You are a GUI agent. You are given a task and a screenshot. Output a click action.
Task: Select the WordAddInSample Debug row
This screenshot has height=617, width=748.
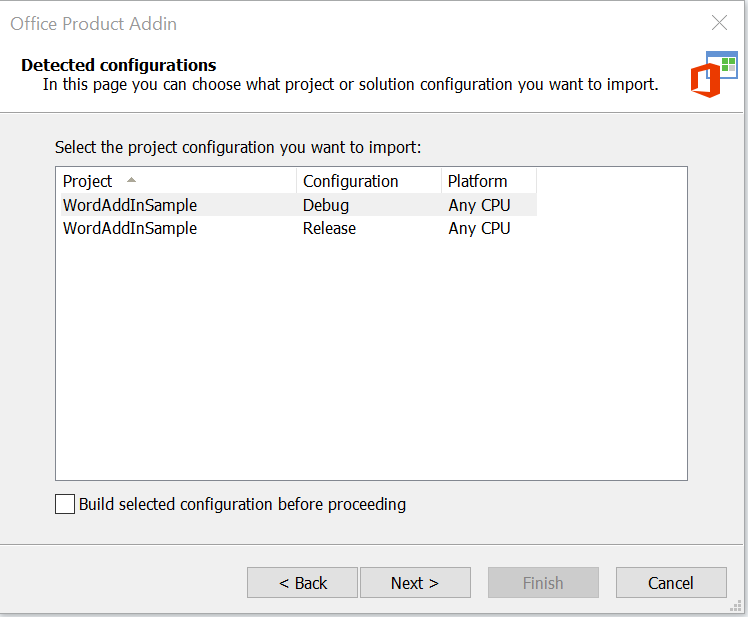pyautogui.click(x=299, y=205)
